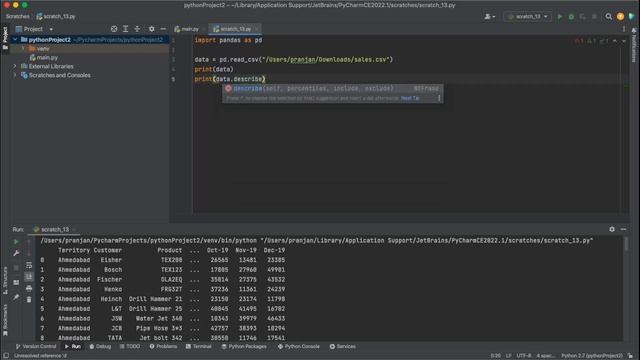Open the Code With Me user icon
This screenshot has height=360, width=640.
489,17
